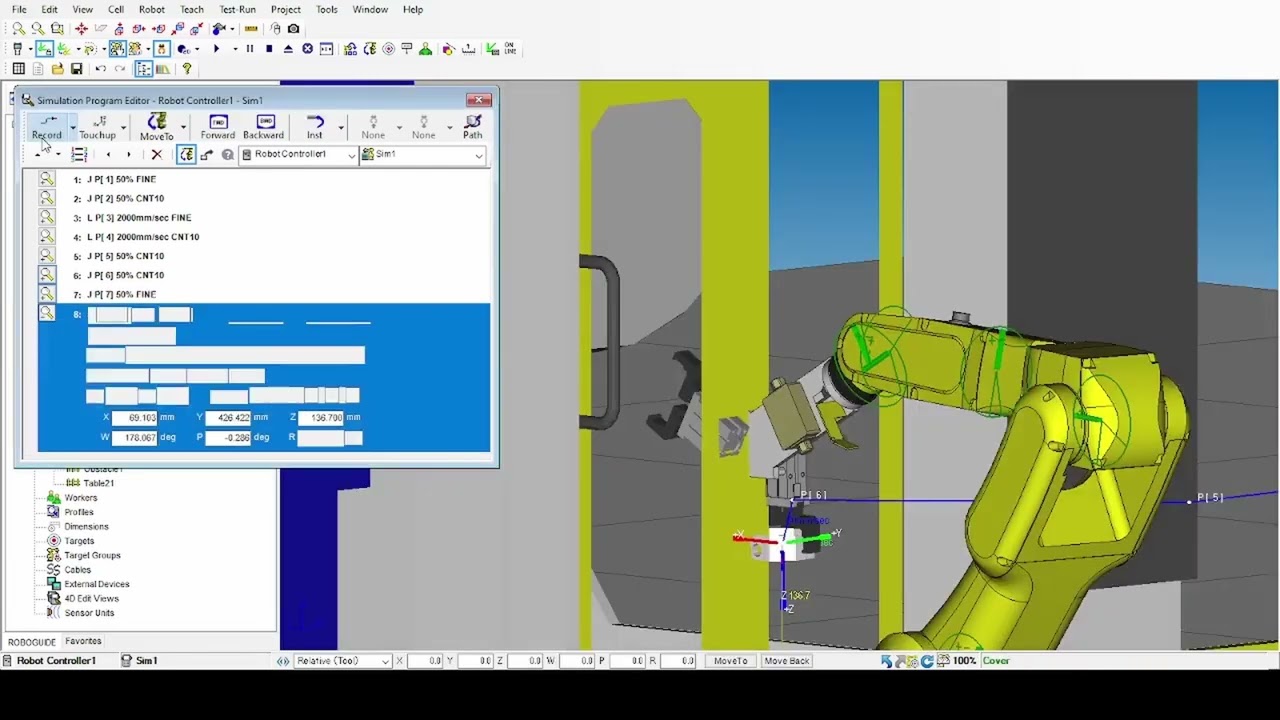Toggle magnifier icon on line 6
The width and height of the screenshot is (1280, 720).
coord(47,275)
